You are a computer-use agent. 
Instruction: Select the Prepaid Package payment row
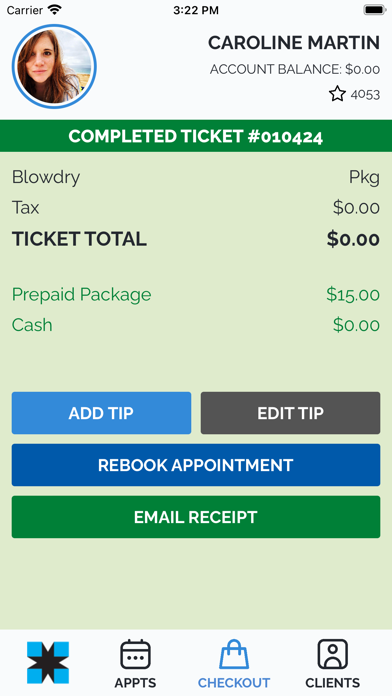pyautogui.click(x=196, y=295)
